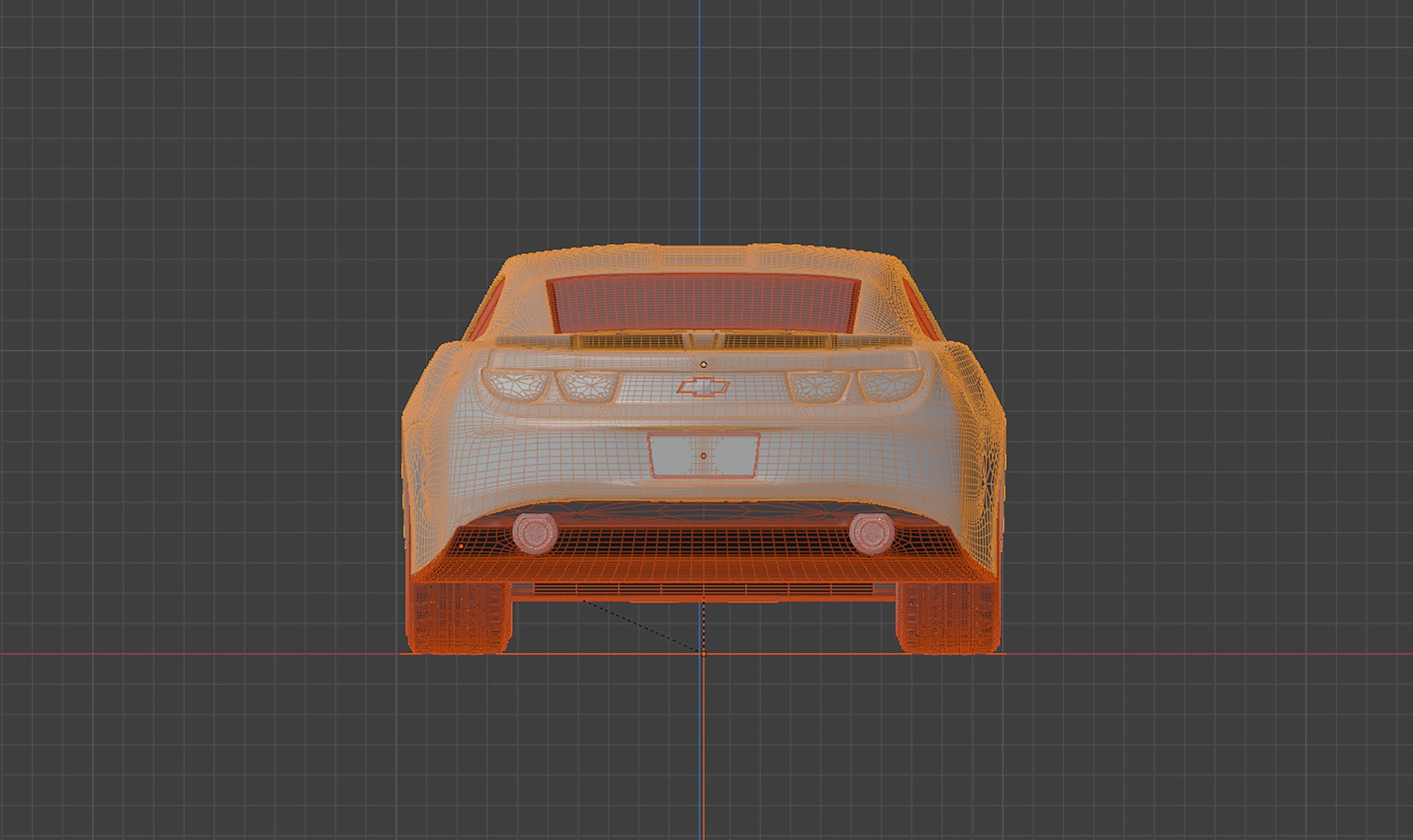Select the lower rear grille slats under bumper
Screen dimensions: 1413x840
[x=704, y=589]
